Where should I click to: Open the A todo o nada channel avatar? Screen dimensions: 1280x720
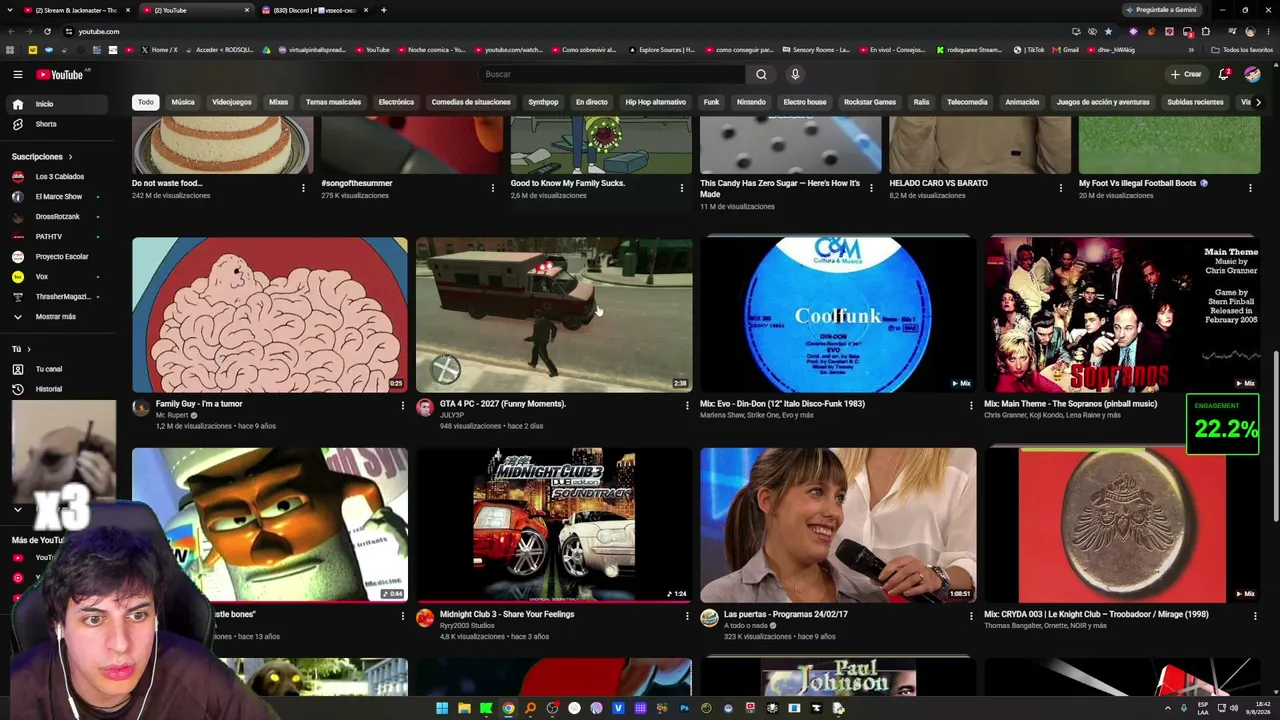709,618
